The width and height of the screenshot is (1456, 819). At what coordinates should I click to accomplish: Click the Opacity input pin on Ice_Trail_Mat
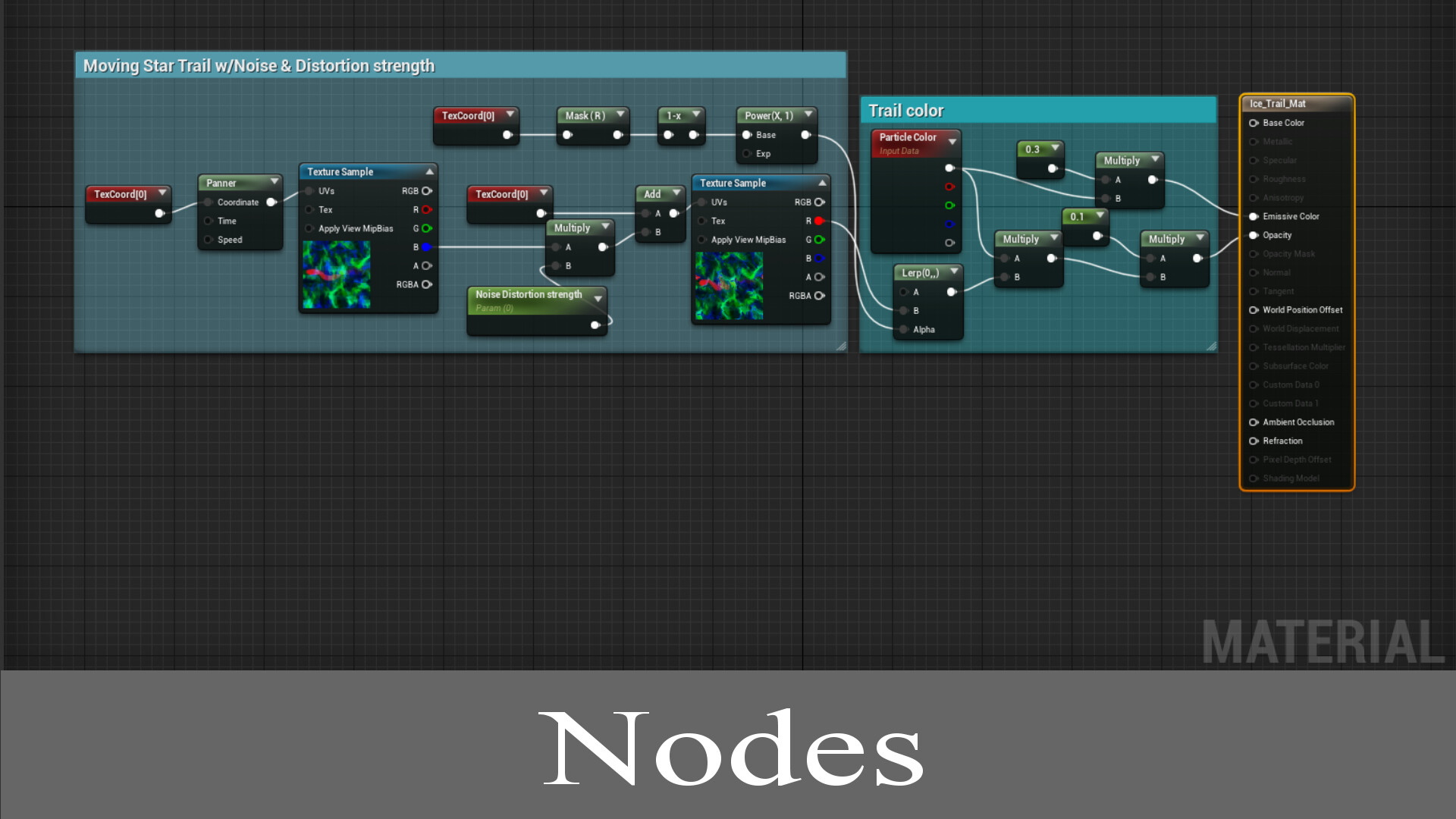coord(1254,236)
